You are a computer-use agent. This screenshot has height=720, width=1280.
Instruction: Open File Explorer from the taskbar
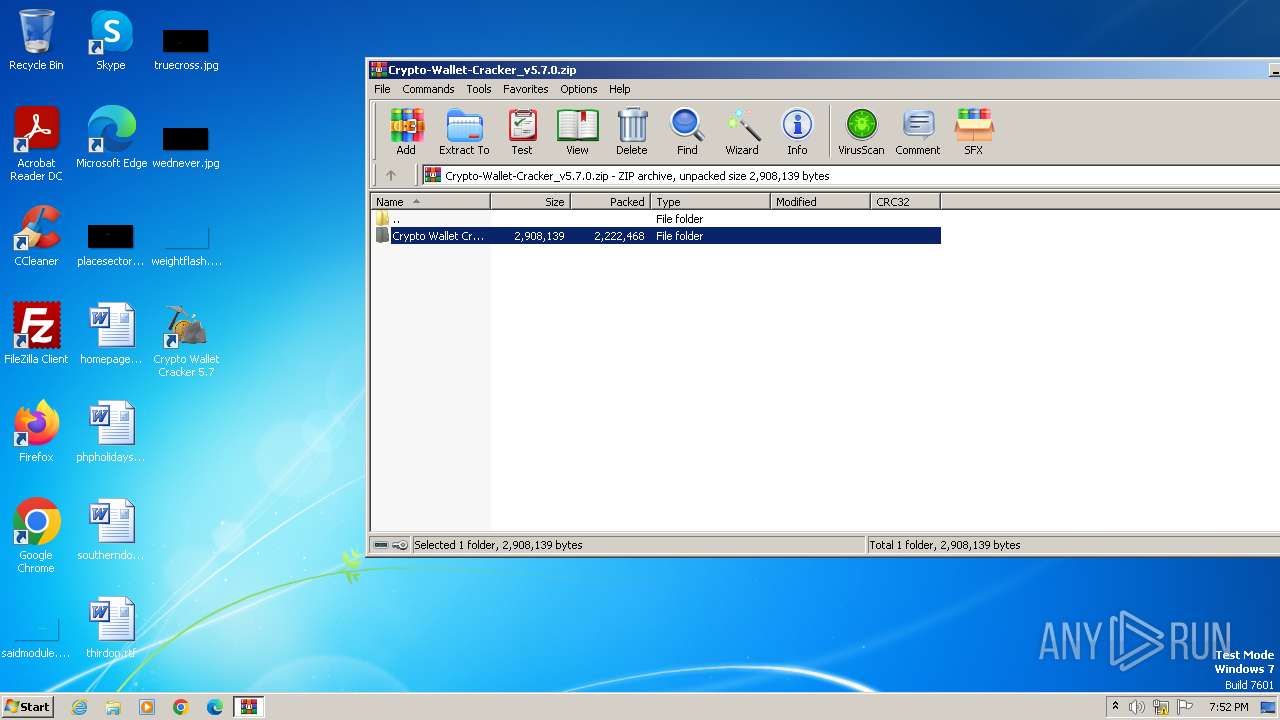click(x=113, y=707)
